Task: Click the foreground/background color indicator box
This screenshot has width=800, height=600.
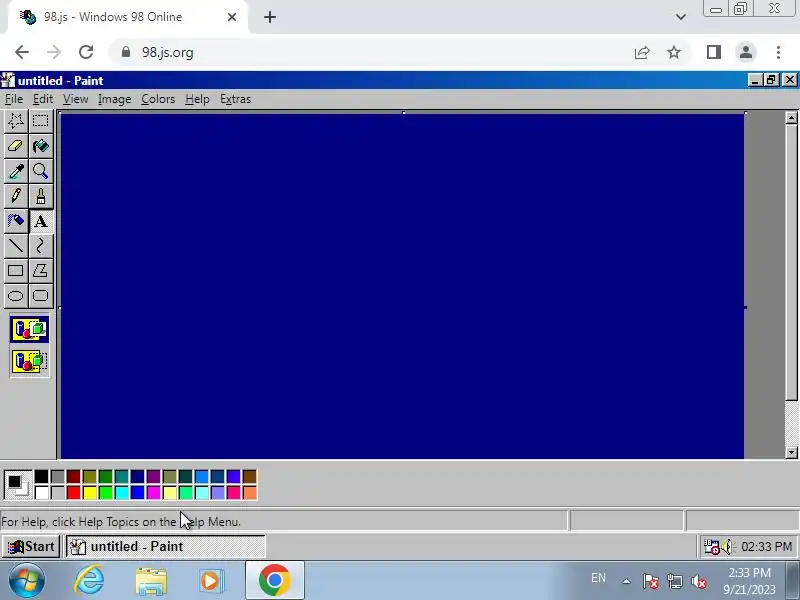Action: (18, 485)
